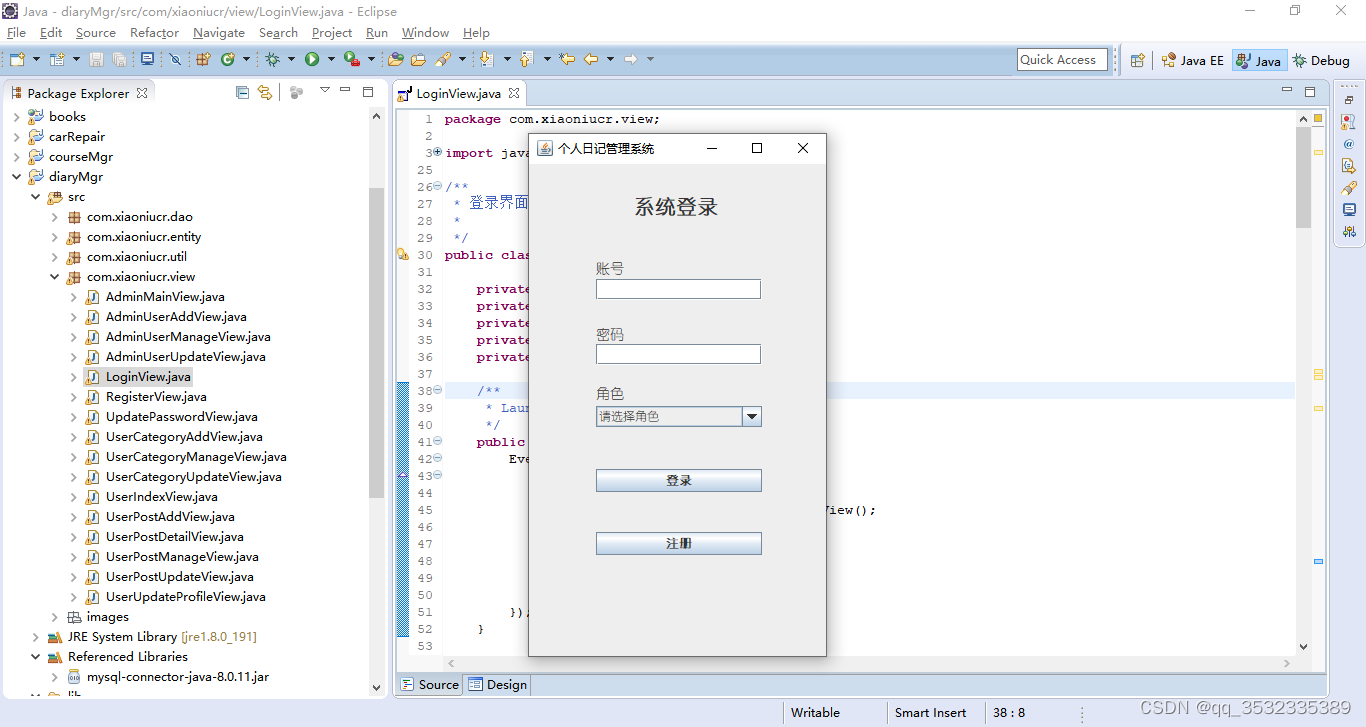The height and width of the screenshot is (727, 1366).
Task: Click the 账号 account input field
Action: [678, 289]
